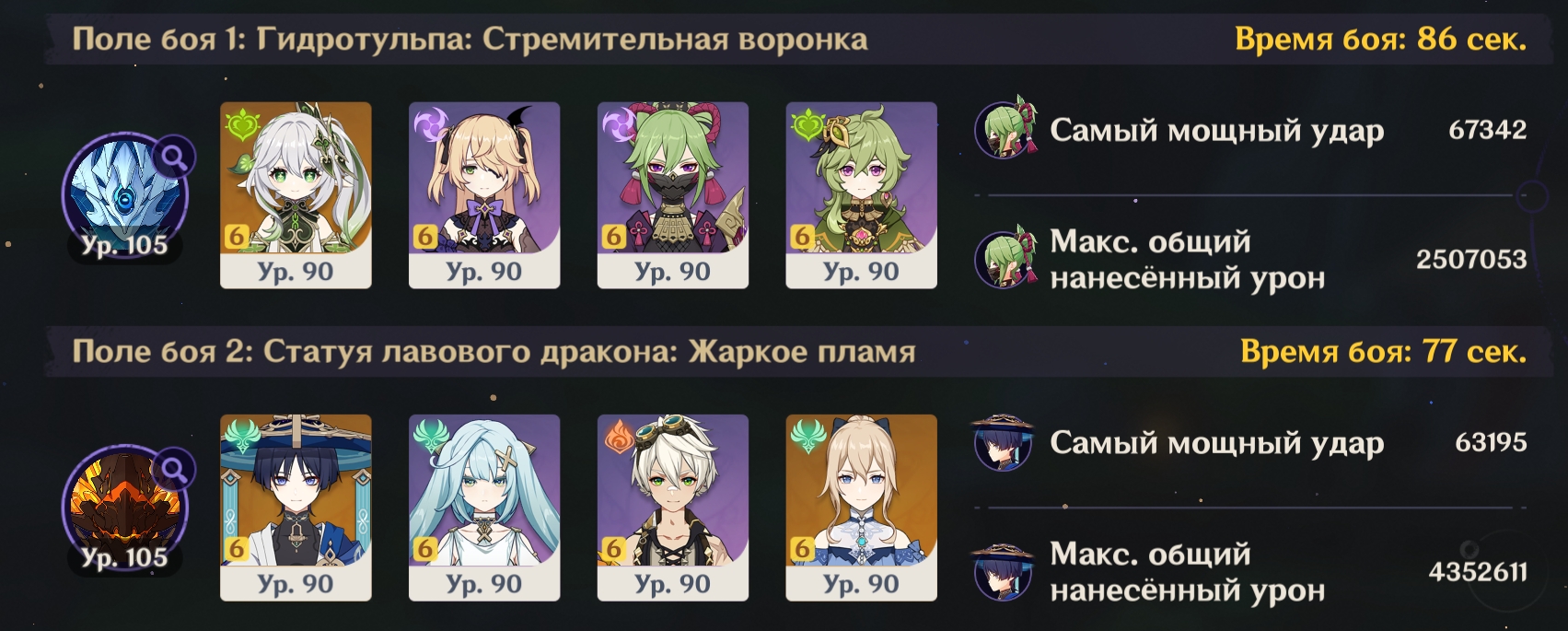This screenshot has height=631, width=1568.
Task: Select Fischl's portrait with the eyepatch
Action: [484, 195]
